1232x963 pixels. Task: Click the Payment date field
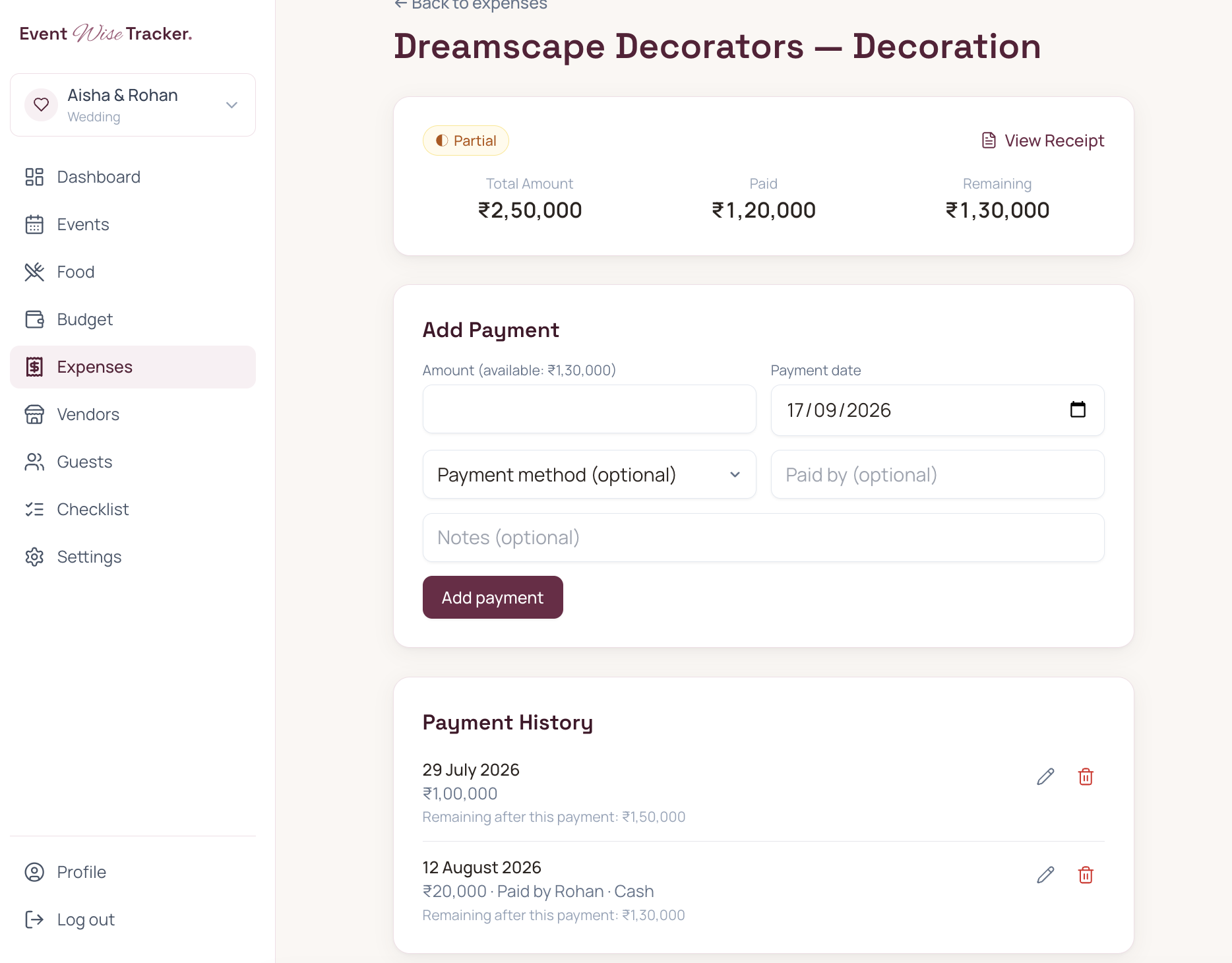[937, 410]
